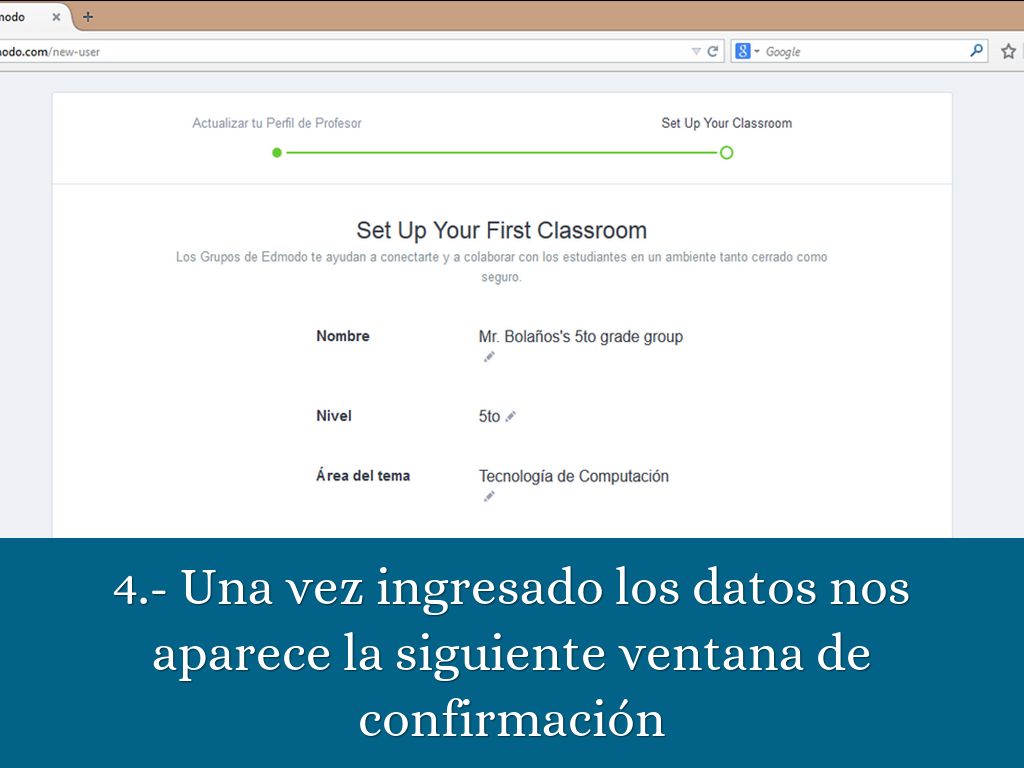Click the hollow green second step circle
Viewport: 1024px width, 768px height.
tap(727, 153)
